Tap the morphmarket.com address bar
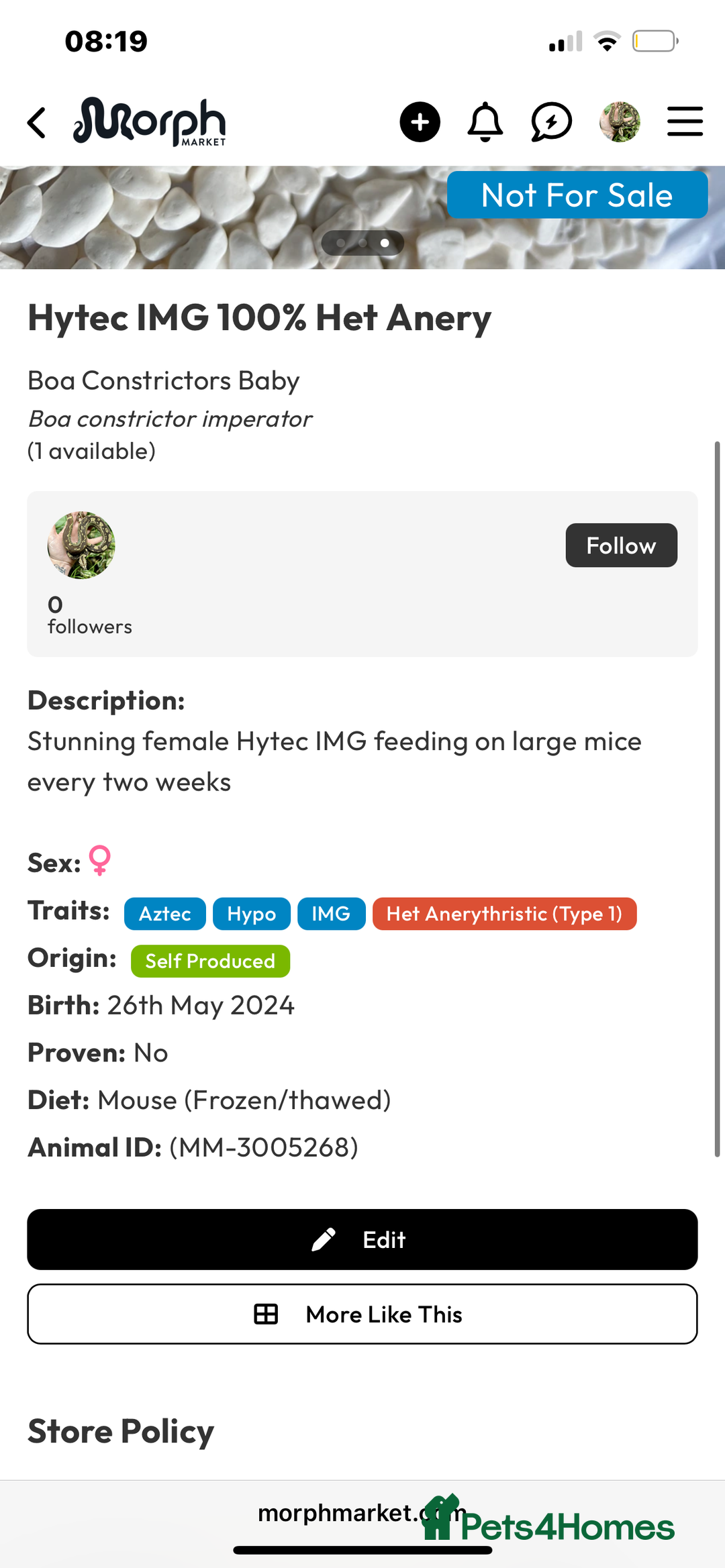The width and height of the screenshot is (725, 1568). click(362, 1514)
